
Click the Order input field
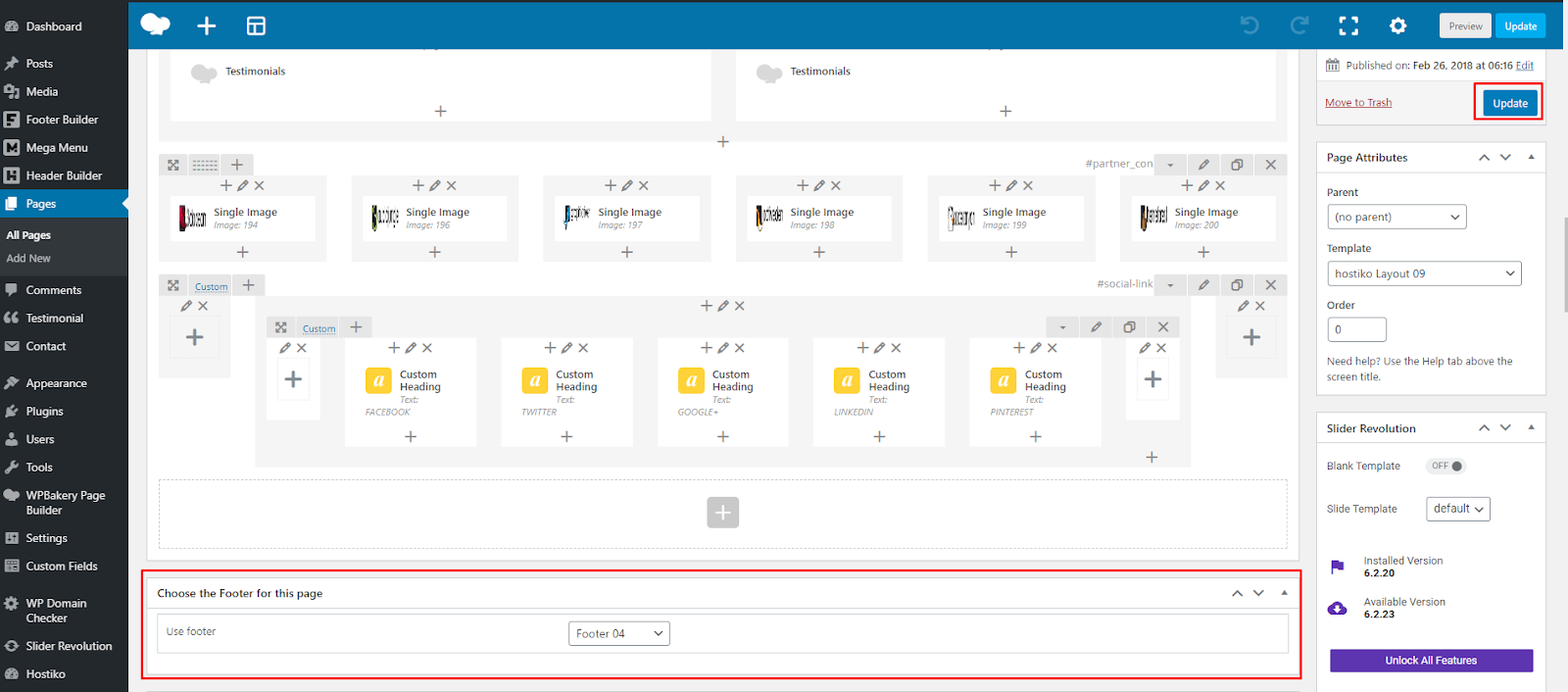(1356, 330)
